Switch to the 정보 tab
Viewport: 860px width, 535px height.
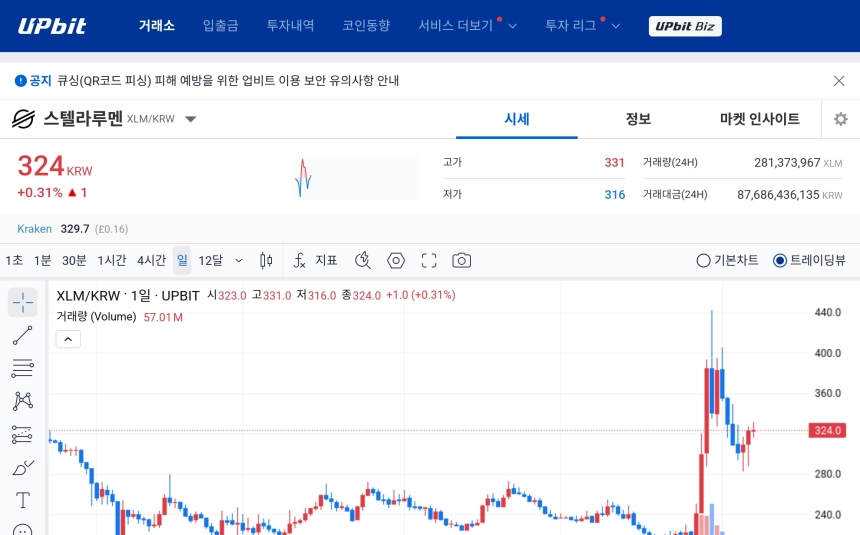point(638,119)
